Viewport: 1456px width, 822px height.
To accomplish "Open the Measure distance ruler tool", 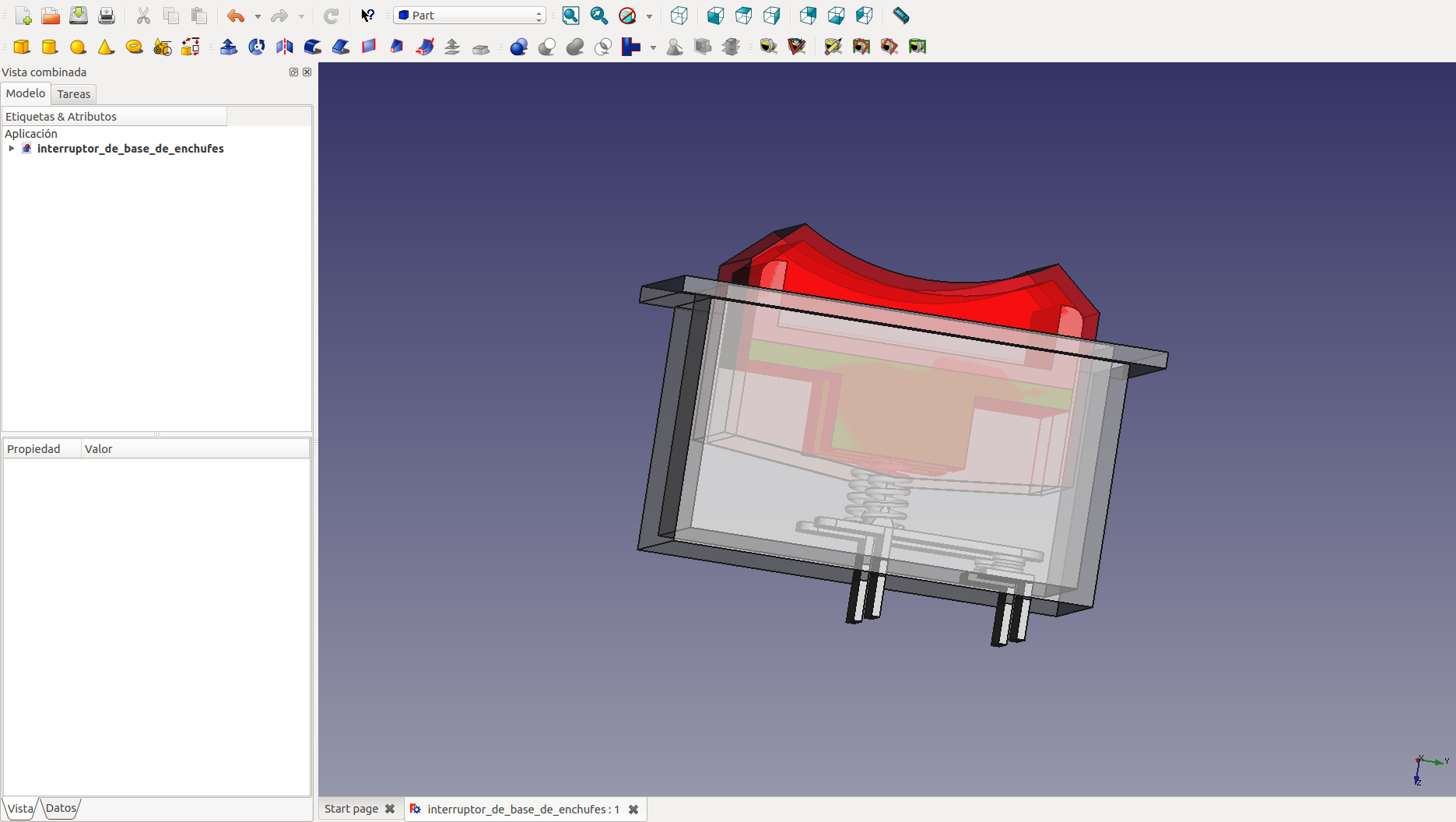I will (900, 16).
